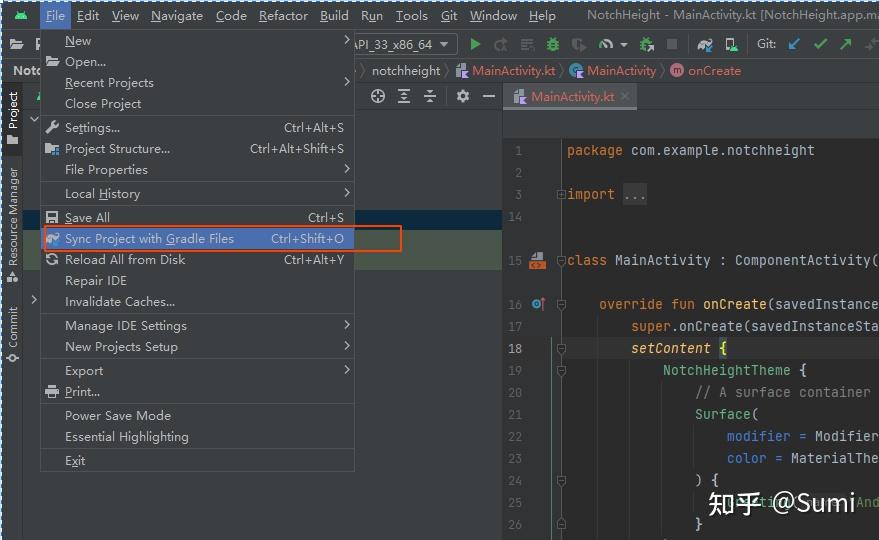This screenshot has height=540, width=879.
Task: Close the MainActivity.kt editor tab
Action: tap(626, 97)
